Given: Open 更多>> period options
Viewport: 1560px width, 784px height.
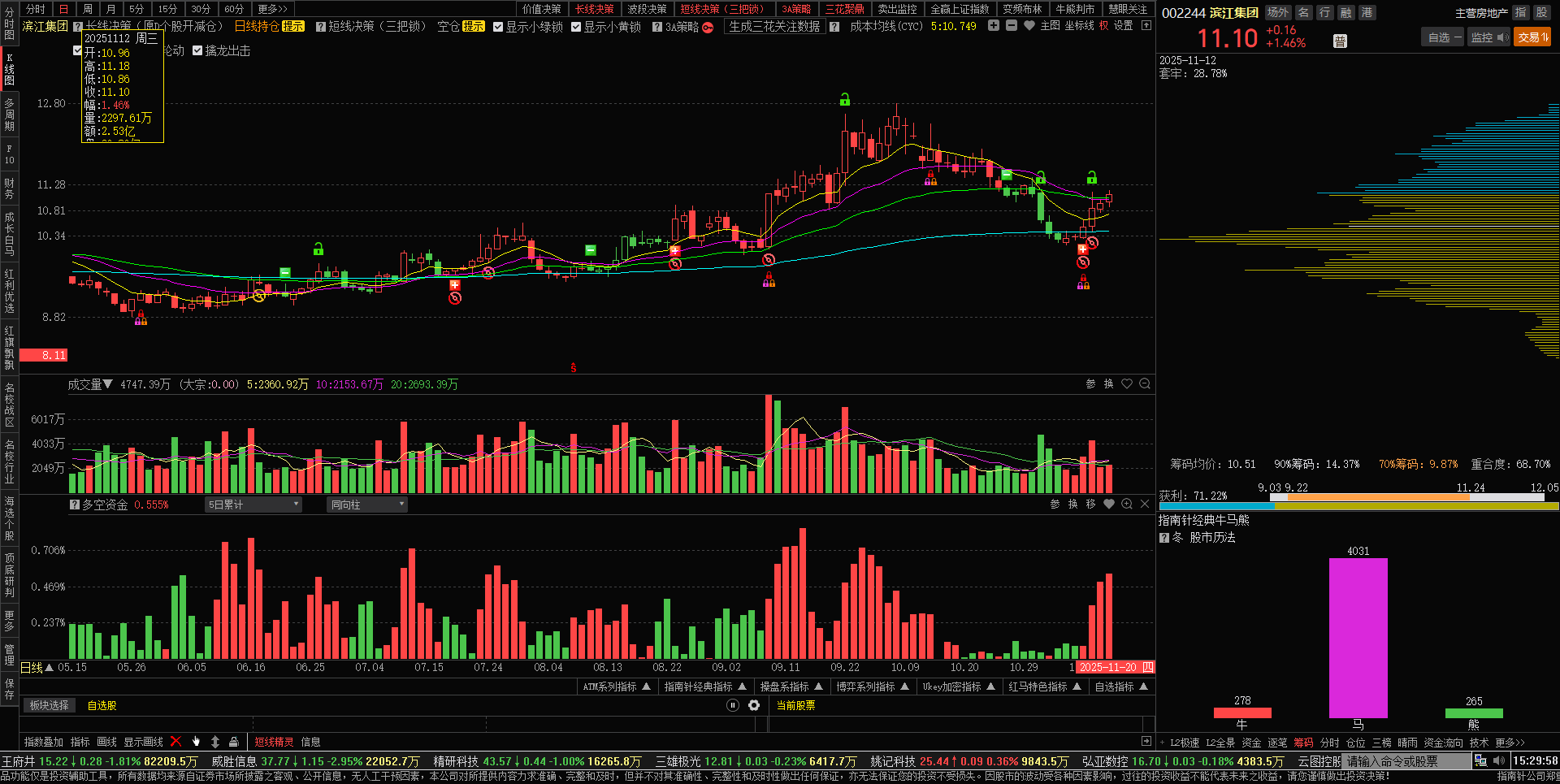Looking at the screenshot, I should 272,9.
